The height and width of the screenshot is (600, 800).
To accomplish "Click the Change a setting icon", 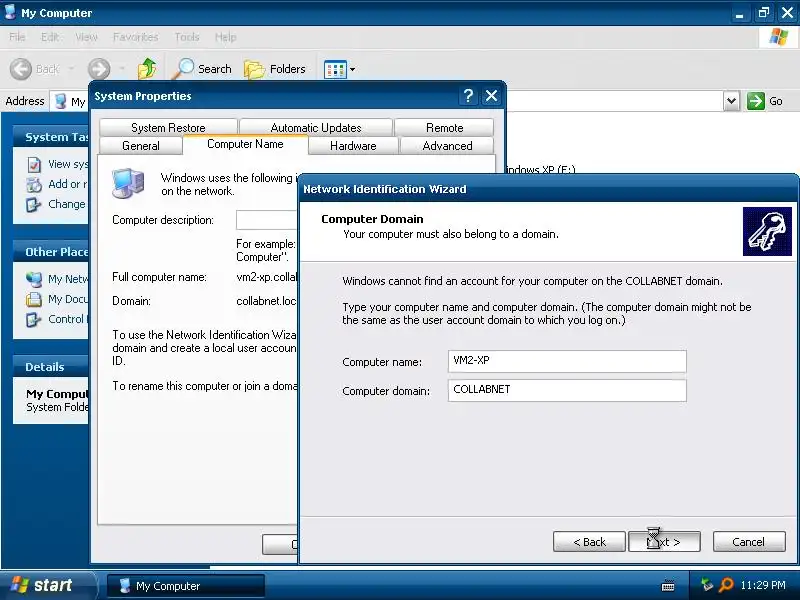I will 34,204.
